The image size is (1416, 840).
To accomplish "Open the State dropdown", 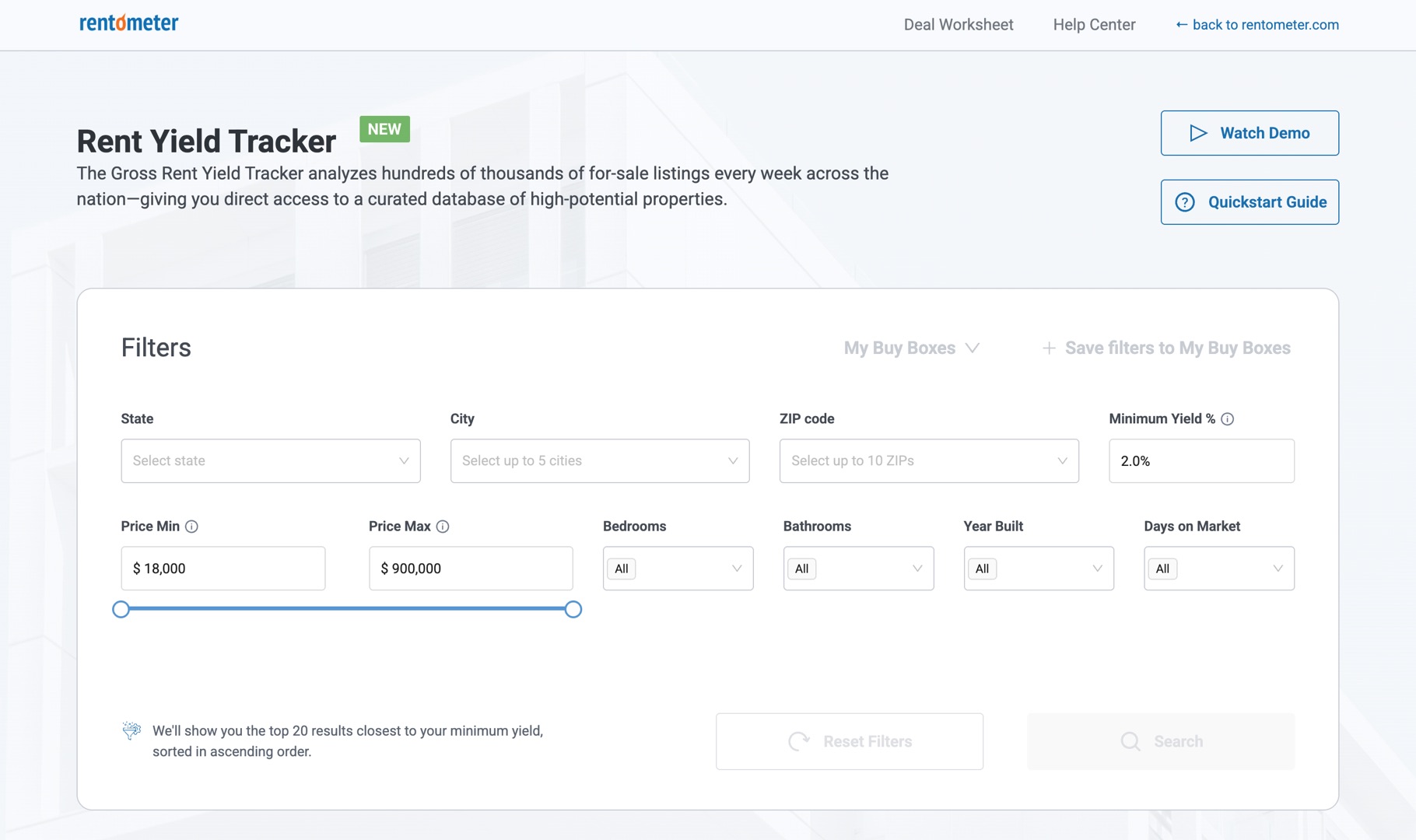I will 271,461.
